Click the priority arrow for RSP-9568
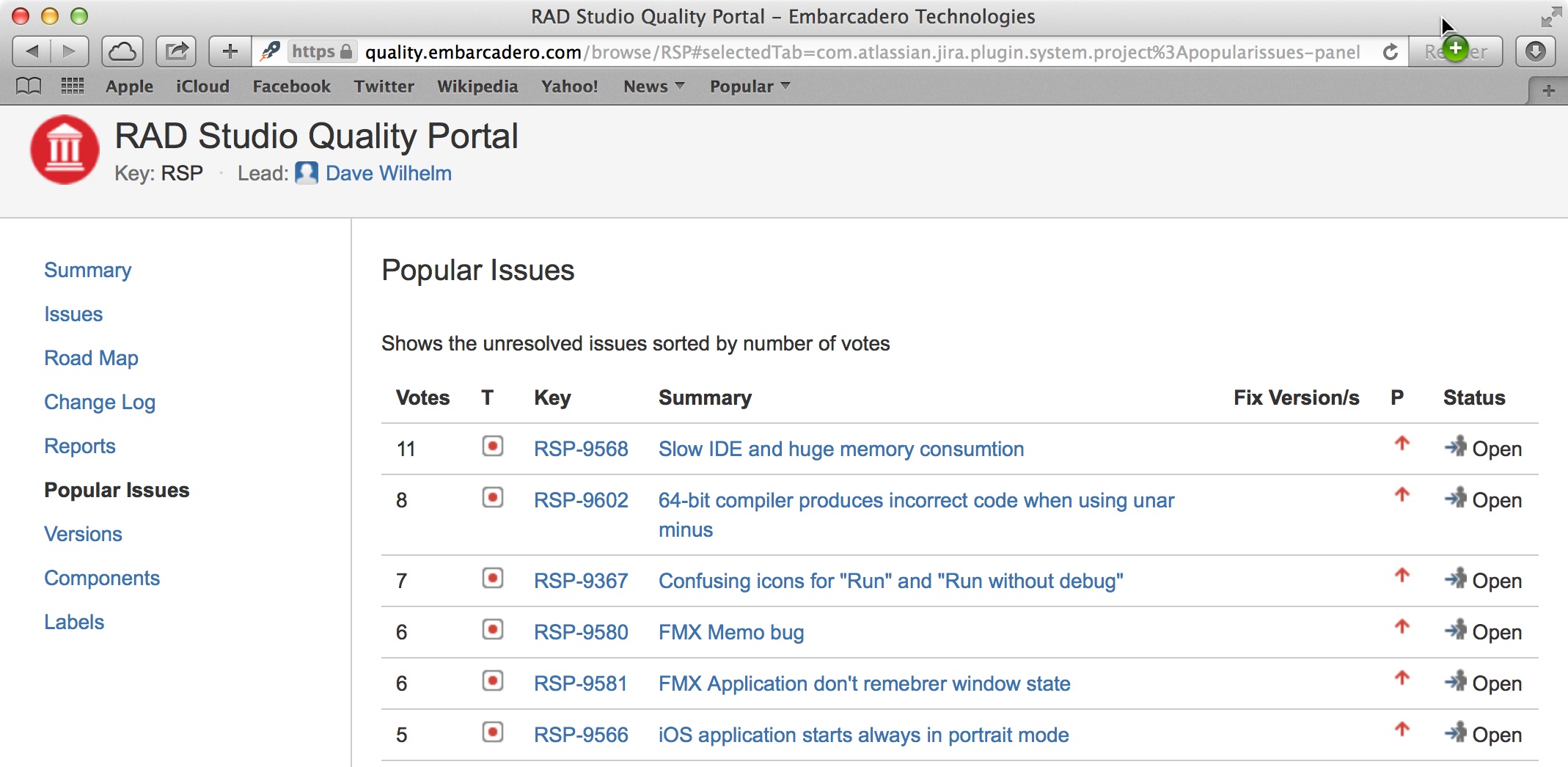The width and height of the screenshot is (1568, 767). (x=1402, y=444)
